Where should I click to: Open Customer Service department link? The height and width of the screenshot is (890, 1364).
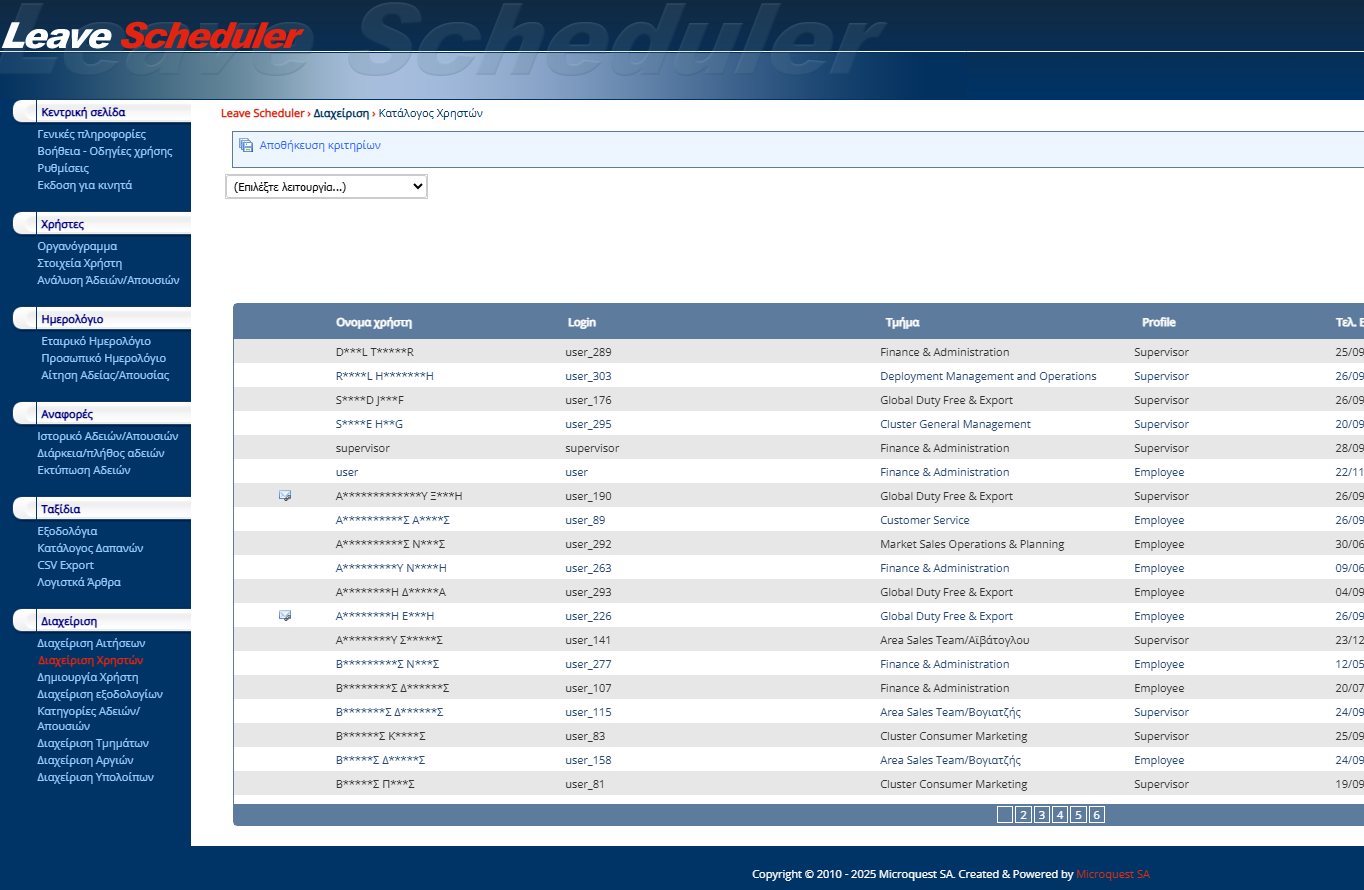coord(924,520)
